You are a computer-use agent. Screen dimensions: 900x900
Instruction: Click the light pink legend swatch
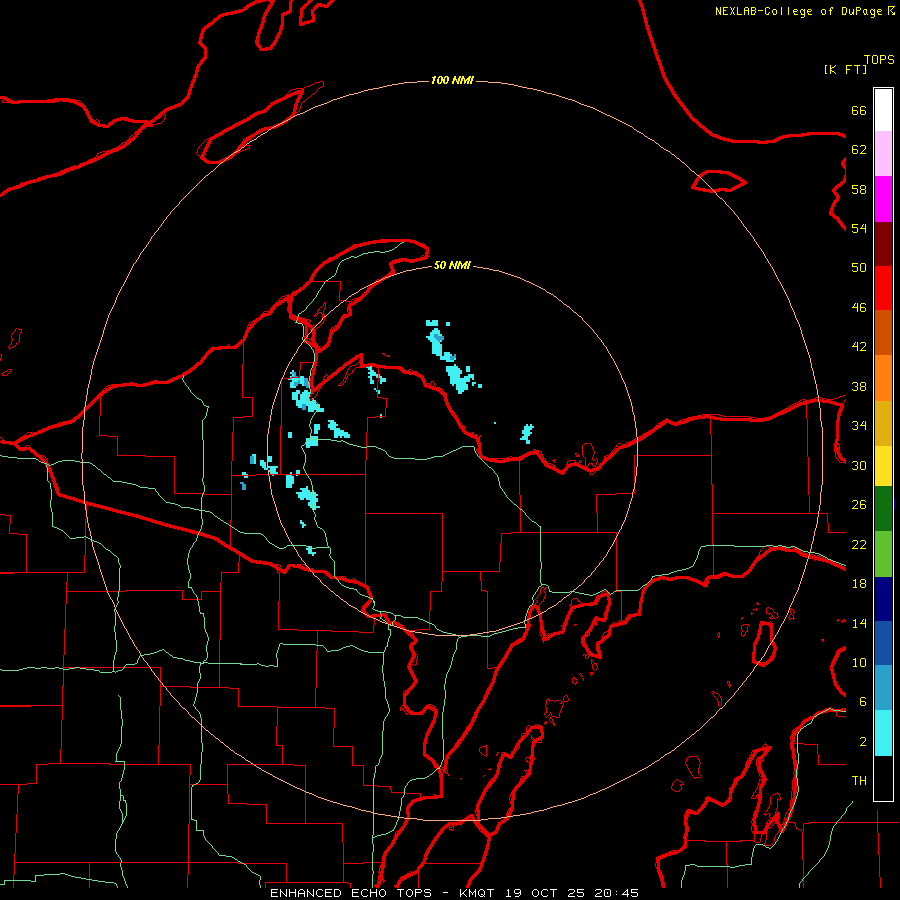pyautogui.click(x=883, y=154)
